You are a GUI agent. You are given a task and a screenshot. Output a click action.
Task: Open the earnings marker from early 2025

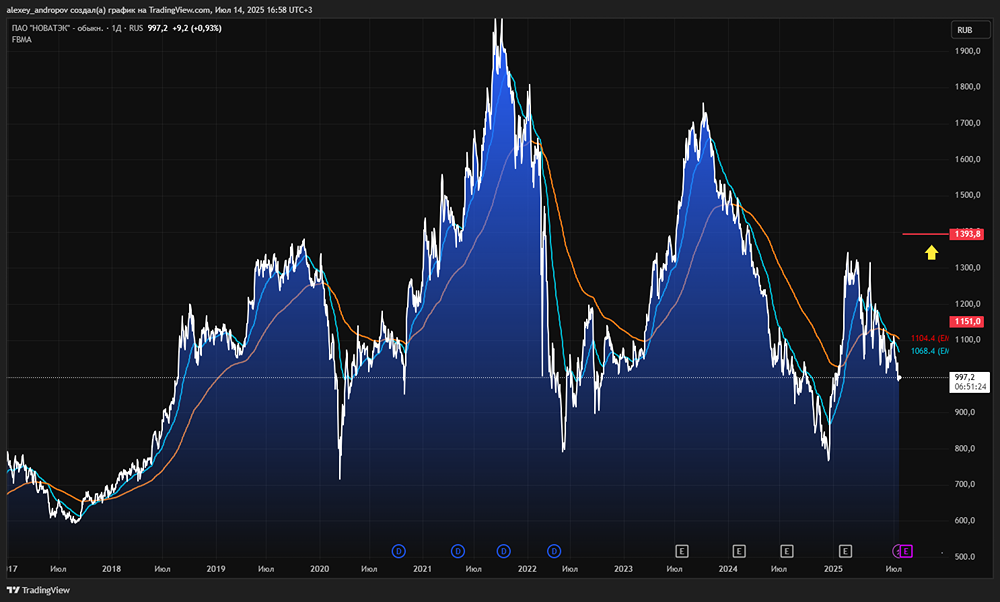point(845,551)
